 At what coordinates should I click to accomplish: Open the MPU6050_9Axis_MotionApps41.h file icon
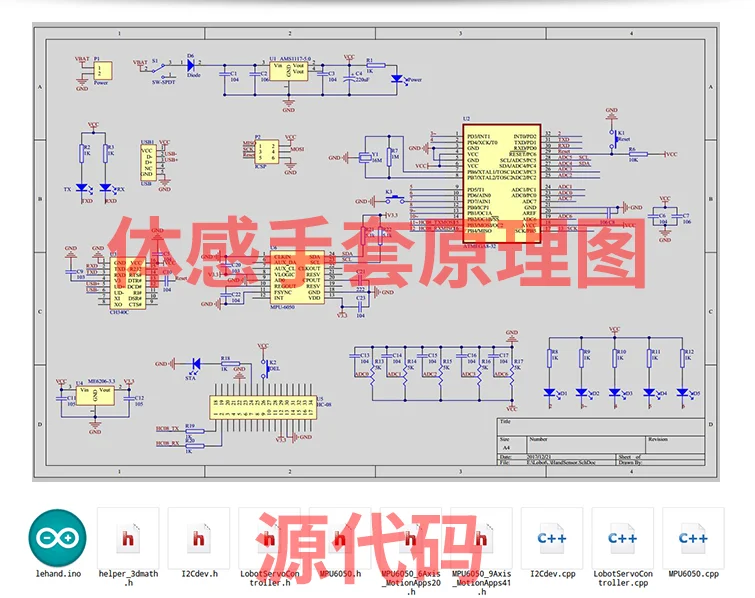(x=481, y=538)
